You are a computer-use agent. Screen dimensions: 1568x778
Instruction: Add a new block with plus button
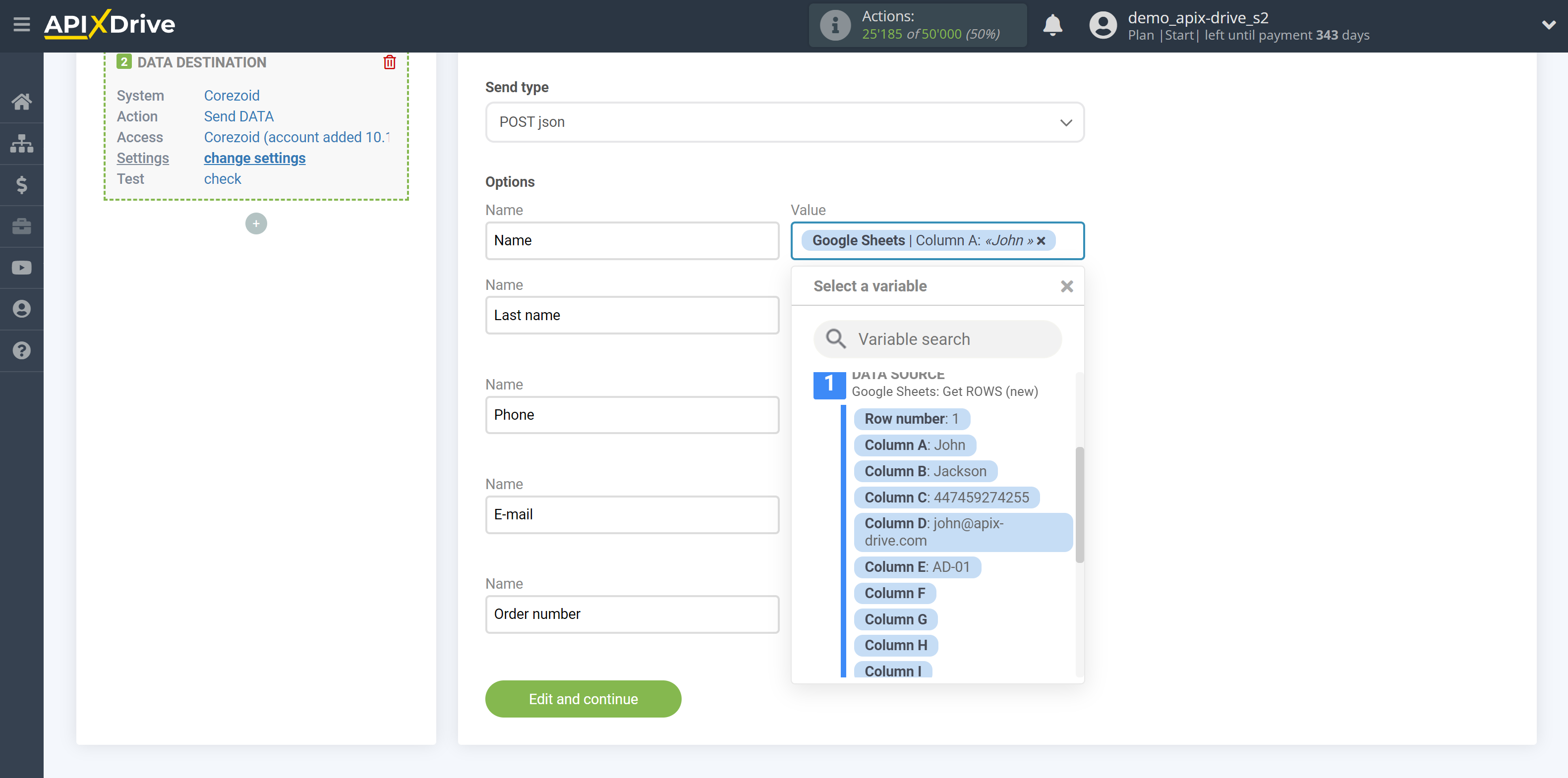tap(256, 224)
